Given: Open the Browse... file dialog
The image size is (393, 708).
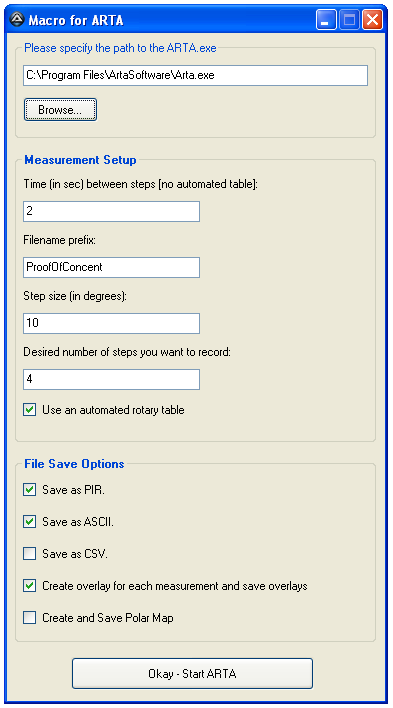Looking at the screenshot, I should click(60, 110).
